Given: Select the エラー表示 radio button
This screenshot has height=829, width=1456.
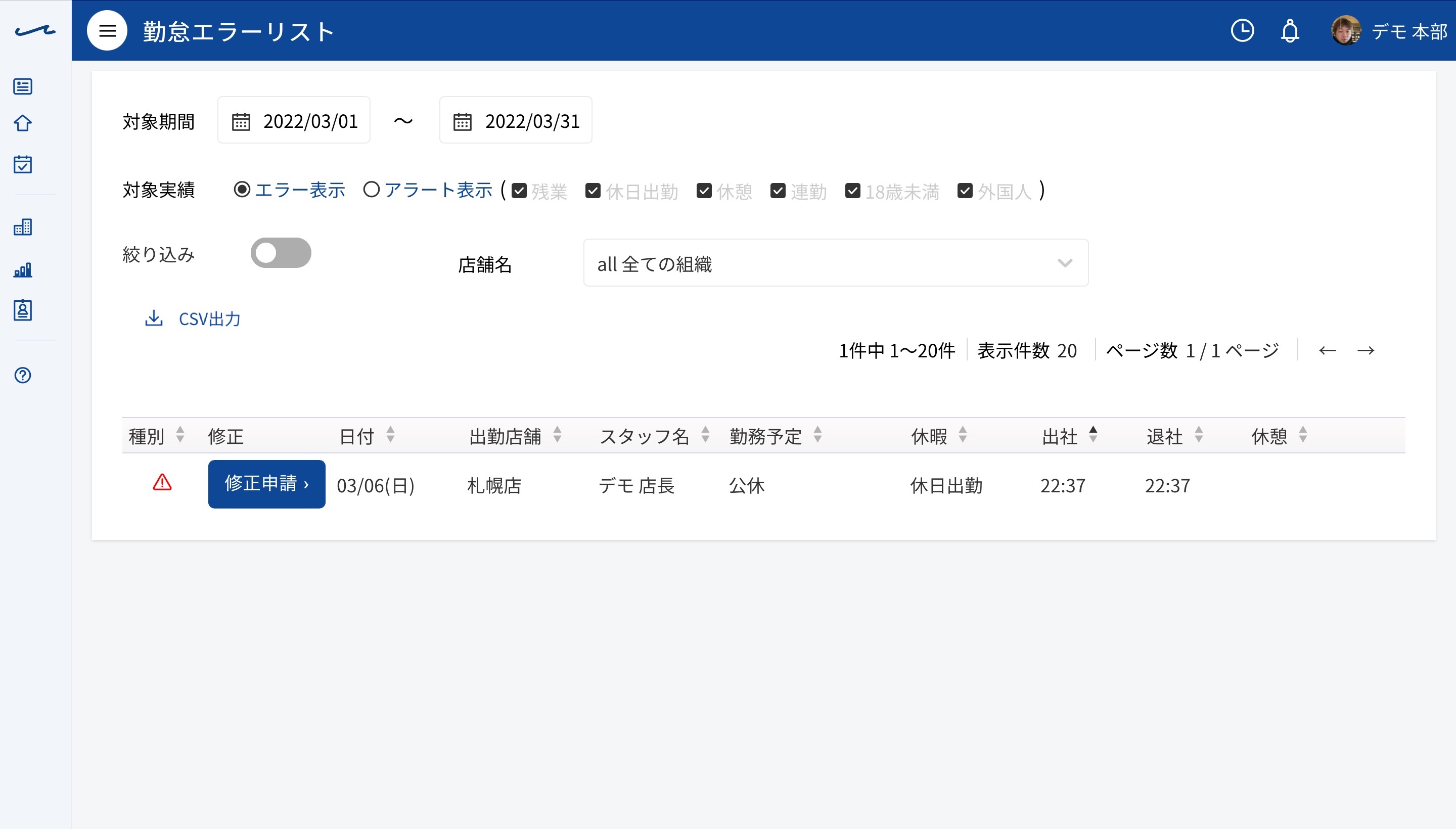Looking at the screenshot, I should tap(242, 190).
